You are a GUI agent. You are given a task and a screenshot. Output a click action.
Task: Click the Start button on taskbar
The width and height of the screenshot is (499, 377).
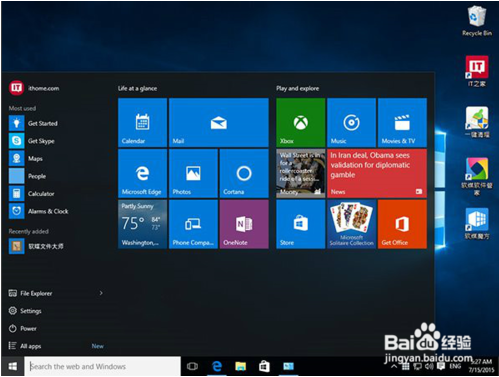pos(13,366)
